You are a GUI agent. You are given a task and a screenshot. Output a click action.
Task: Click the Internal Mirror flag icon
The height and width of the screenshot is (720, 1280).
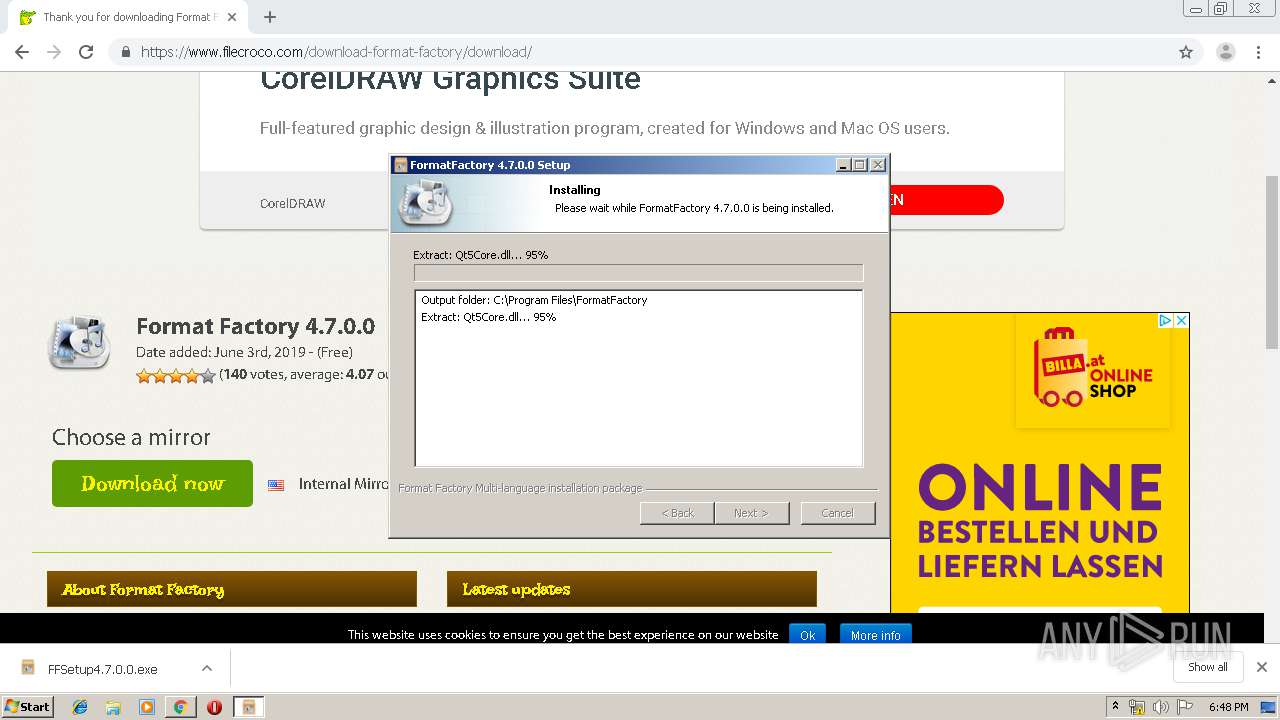coord(276,485)
